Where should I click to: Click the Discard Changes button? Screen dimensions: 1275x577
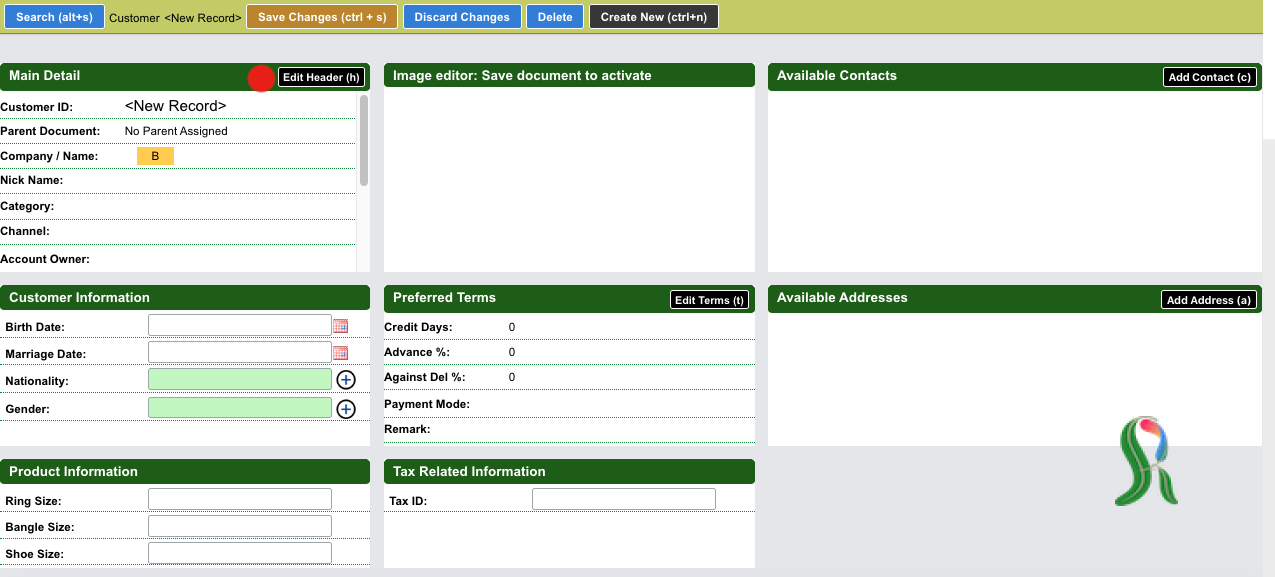pyautogui.click(x=462, y=17)
